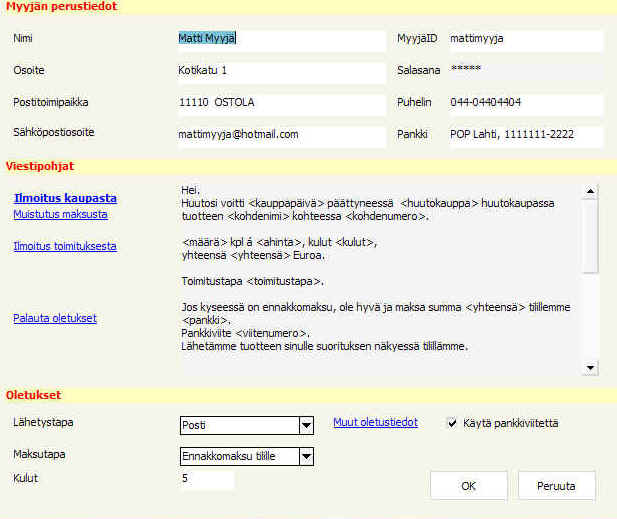Click the Puhelin phone number field

[x=523, y=103]
